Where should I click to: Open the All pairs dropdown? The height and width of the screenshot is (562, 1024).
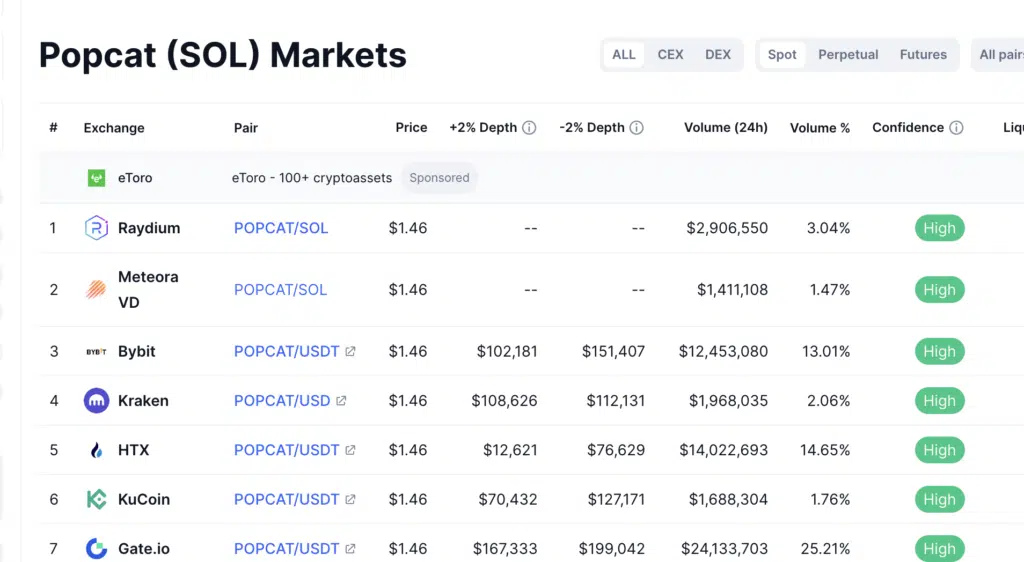tap(999, 55)
